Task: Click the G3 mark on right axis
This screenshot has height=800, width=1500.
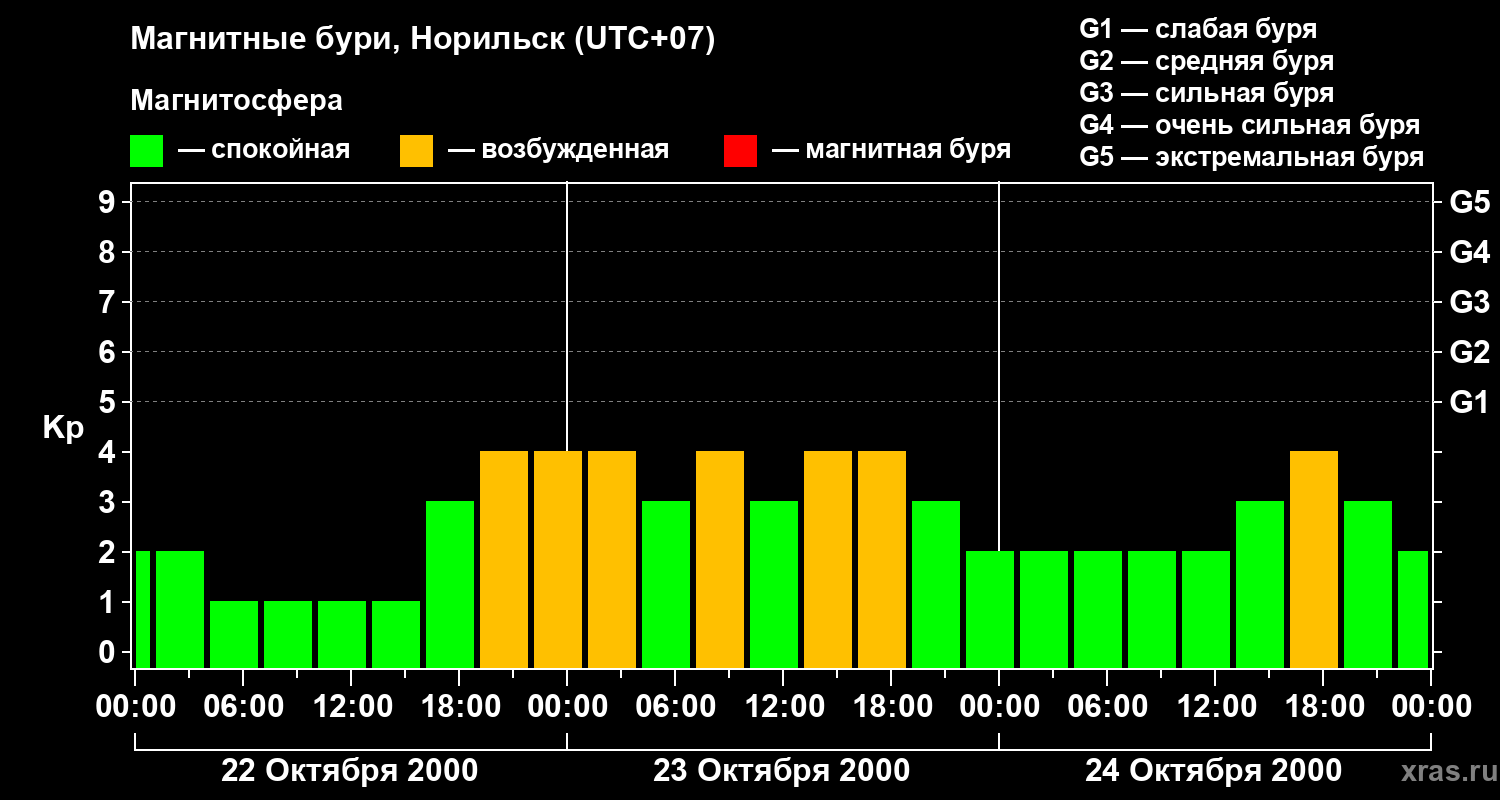Action: point(1470,302)
